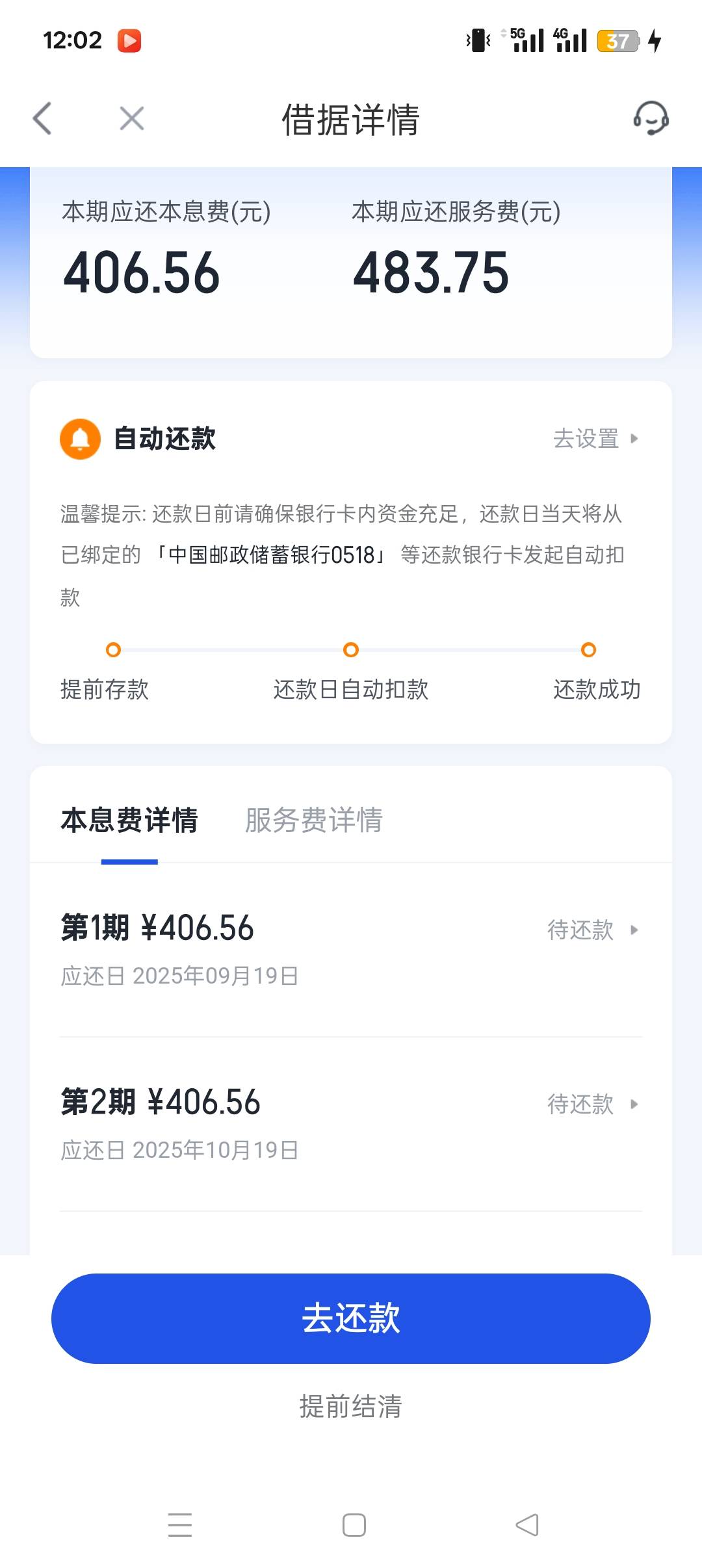This screenshot has width=702, height=1568.
Task: Tap the Android home square icon
Action: pyautogui.click(x=354, y=1524)
